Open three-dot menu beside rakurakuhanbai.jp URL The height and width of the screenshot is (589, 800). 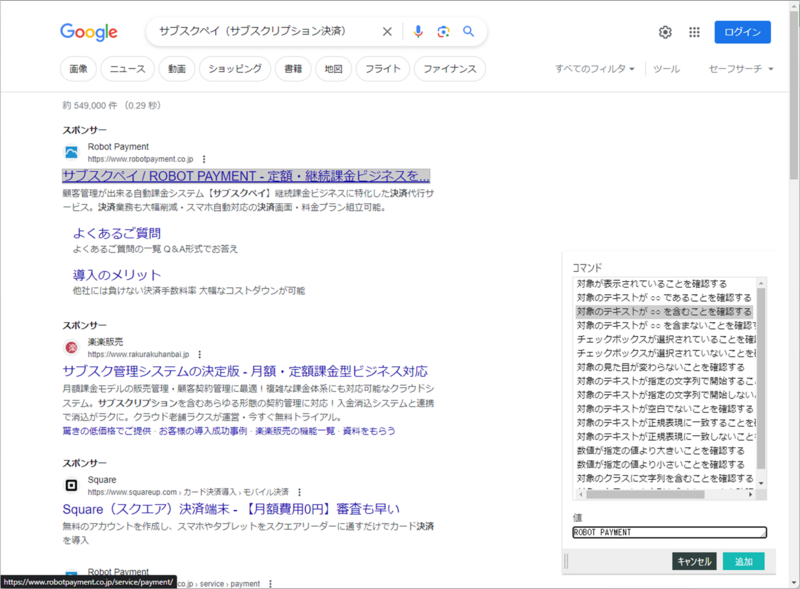199,354
